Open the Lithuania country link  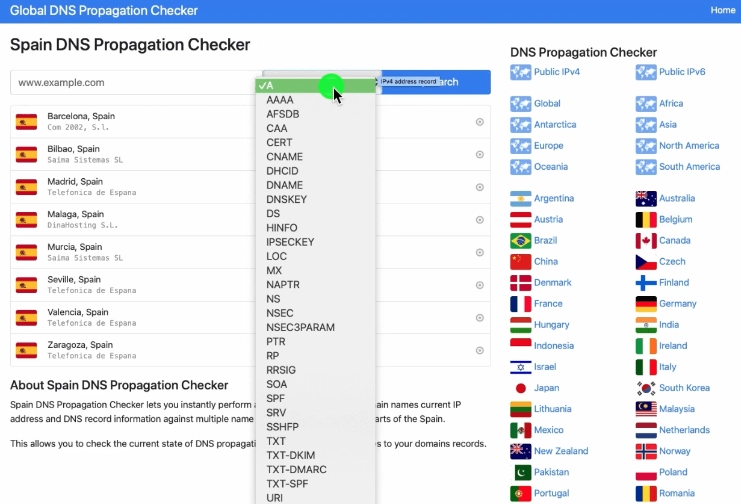pos(552,409)
